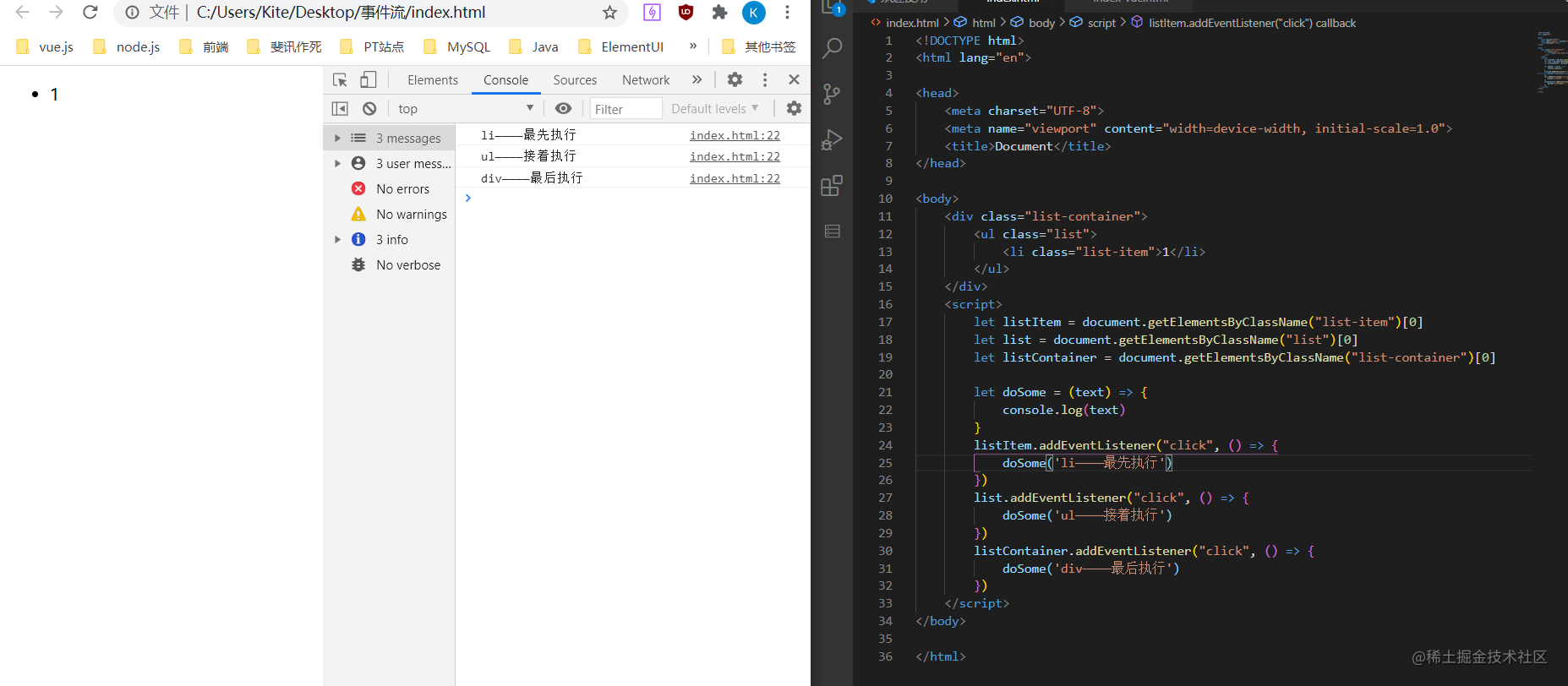Screen dimensions: 1568x686
Task: Reload the page in Chrome
Action: pyautogui.click(x=90, y=12)
